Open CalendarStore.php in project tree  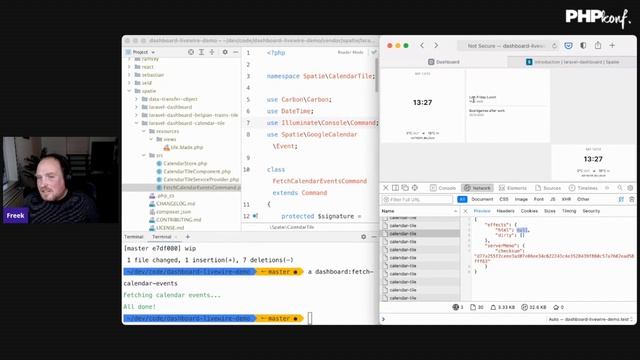click(x=185, y=163)
